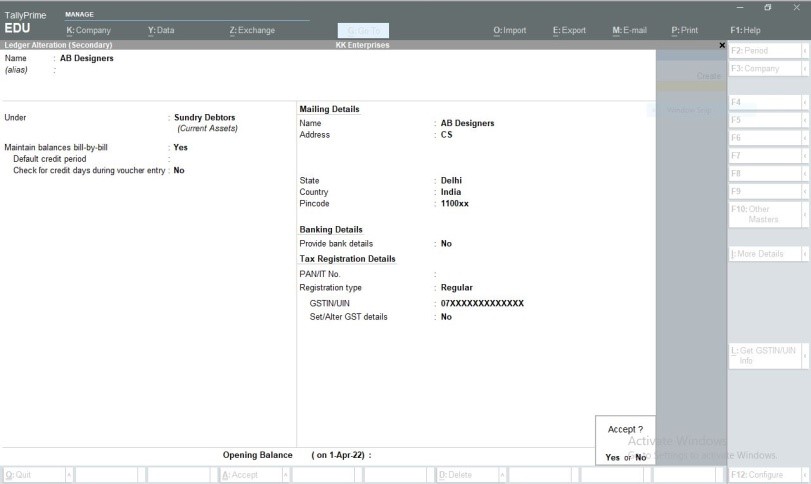The image size is (811, 484).
Task: Click Tax Registration Details heading
Action: [347, 259]
